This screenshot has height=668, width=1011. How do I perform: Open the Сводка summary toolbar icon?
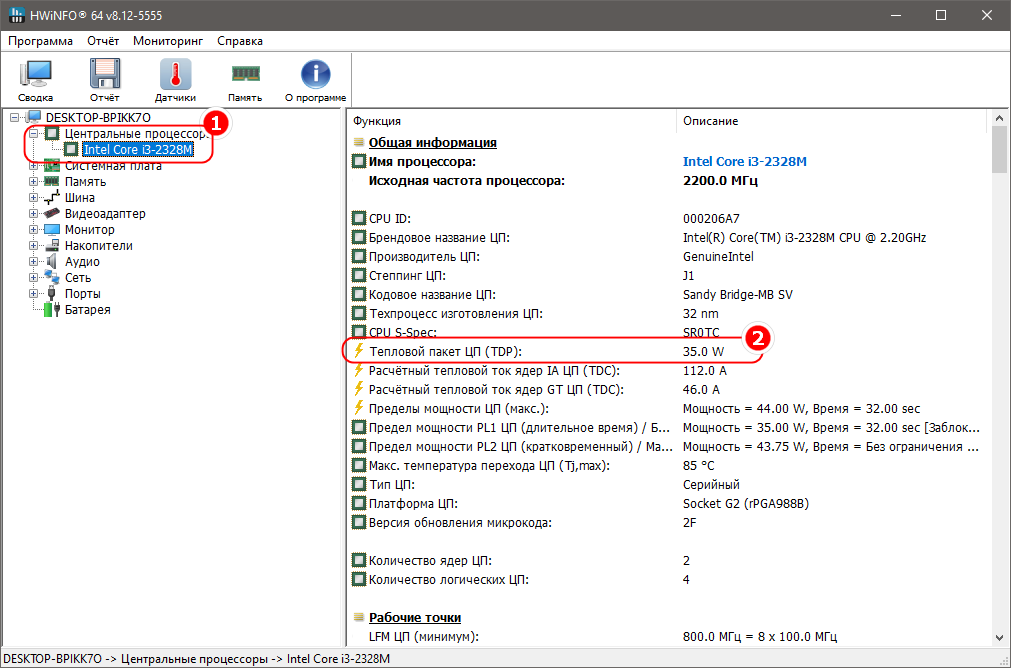pos(35,74)
